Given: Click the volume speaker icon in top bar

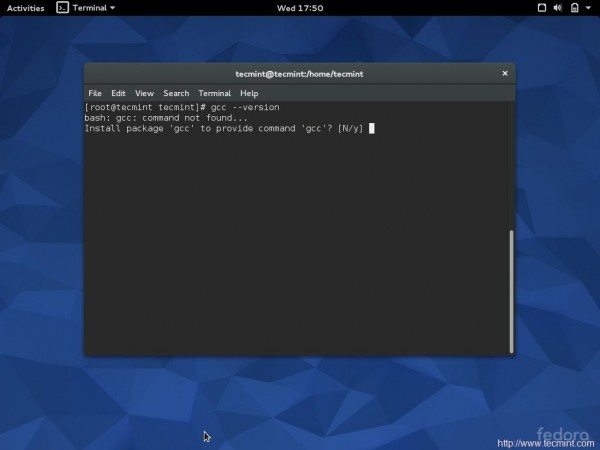Looking at the screenshot, I should (557, 7).
